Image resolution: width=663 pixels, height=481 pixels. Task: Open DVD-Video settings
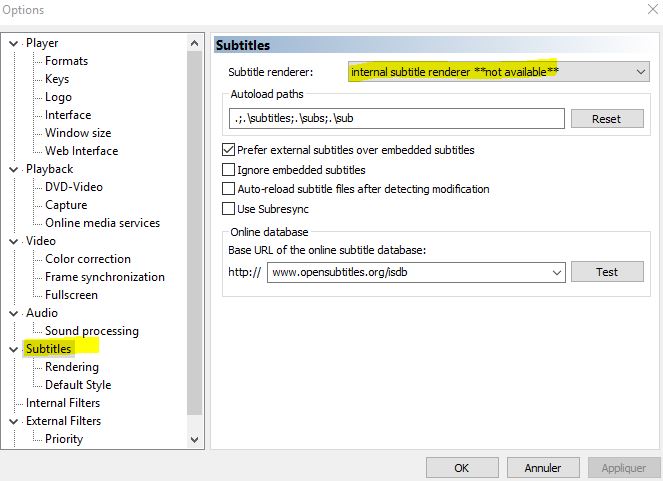(74, 187)
